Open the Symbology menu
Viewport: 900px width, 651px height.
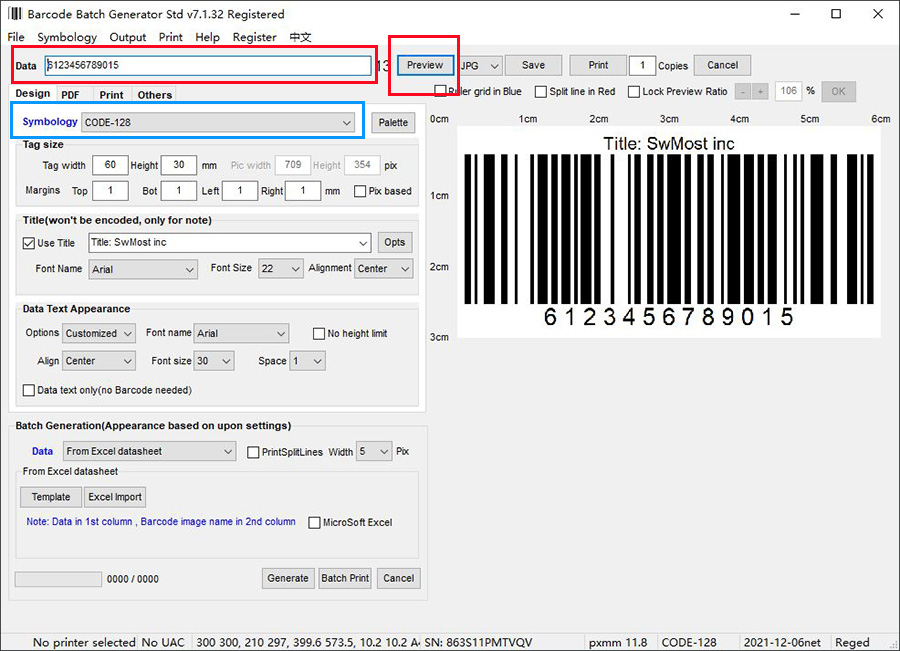[x=67, y=37]
